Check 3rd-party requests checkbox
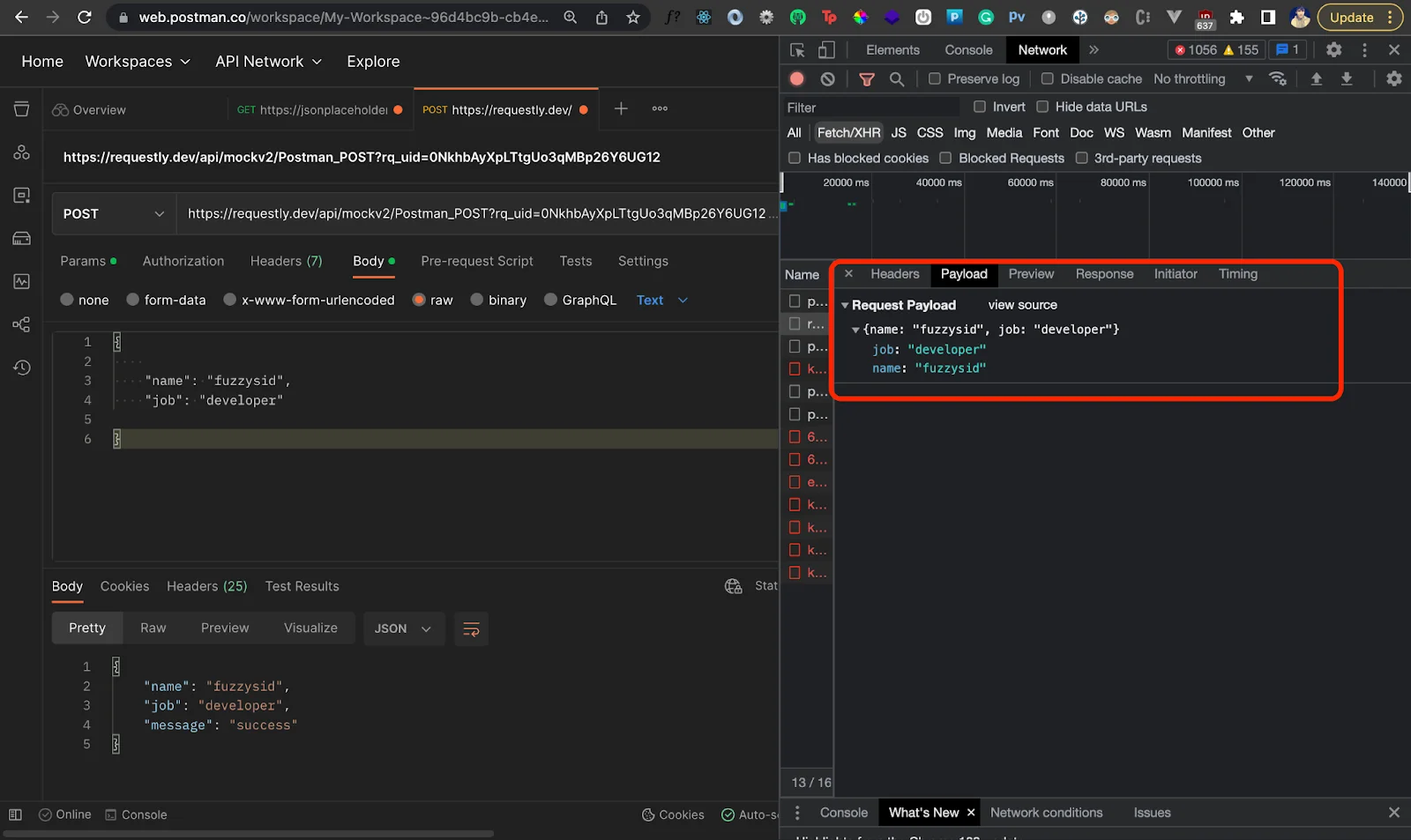Screen dimensions: 1411x840 coord(1081,158)
